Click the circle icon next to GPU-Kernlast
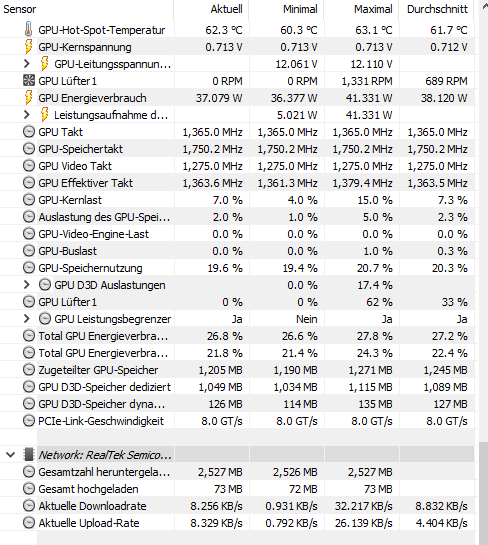Viewport: 488px width, 545px height. (29, 200)
